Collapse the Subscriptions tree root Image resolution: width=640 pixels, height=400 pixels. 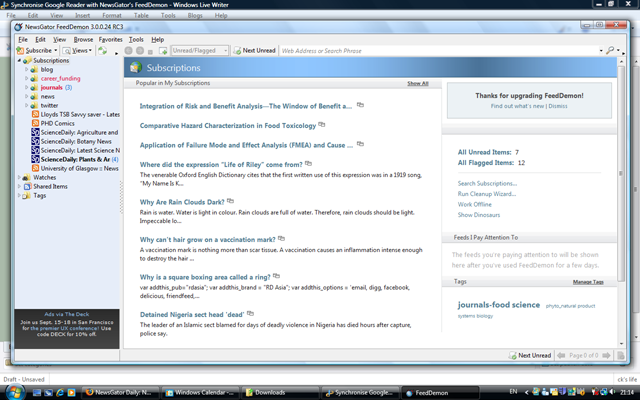pyautogui.click(x=19, y=60)
